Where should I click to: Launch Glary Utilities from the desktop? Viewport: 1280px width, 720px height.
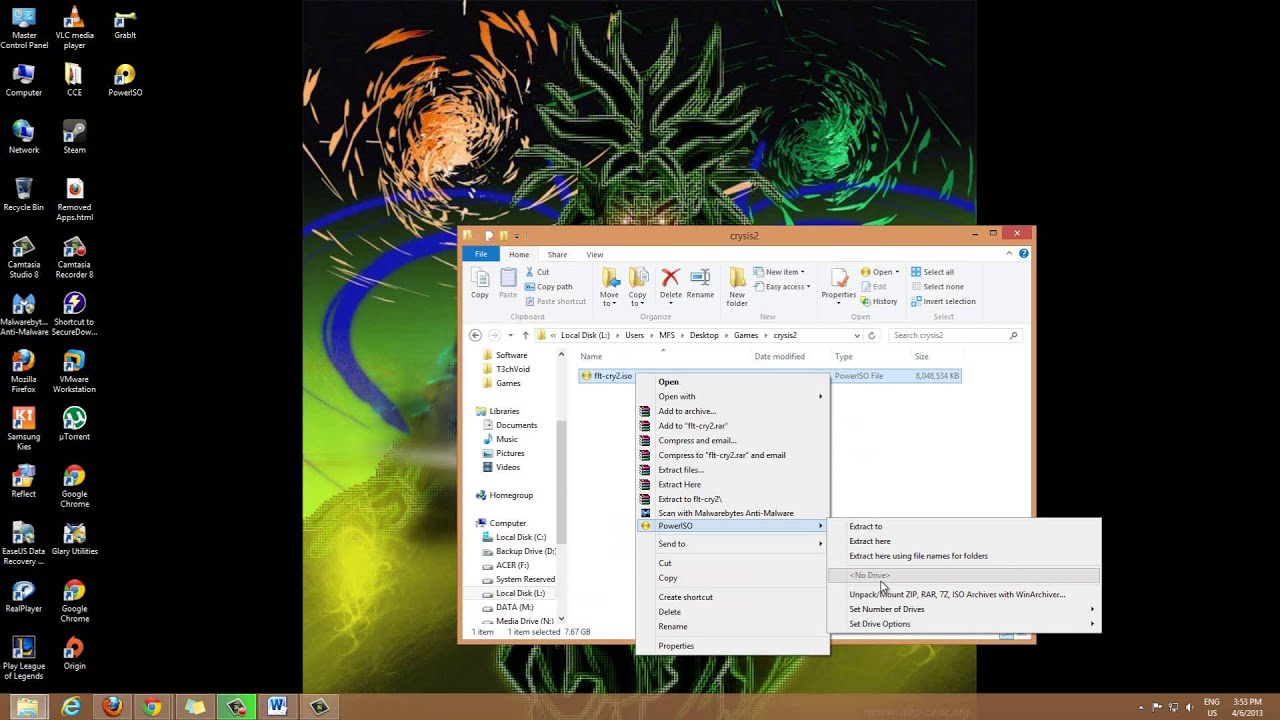click(74, 538)
